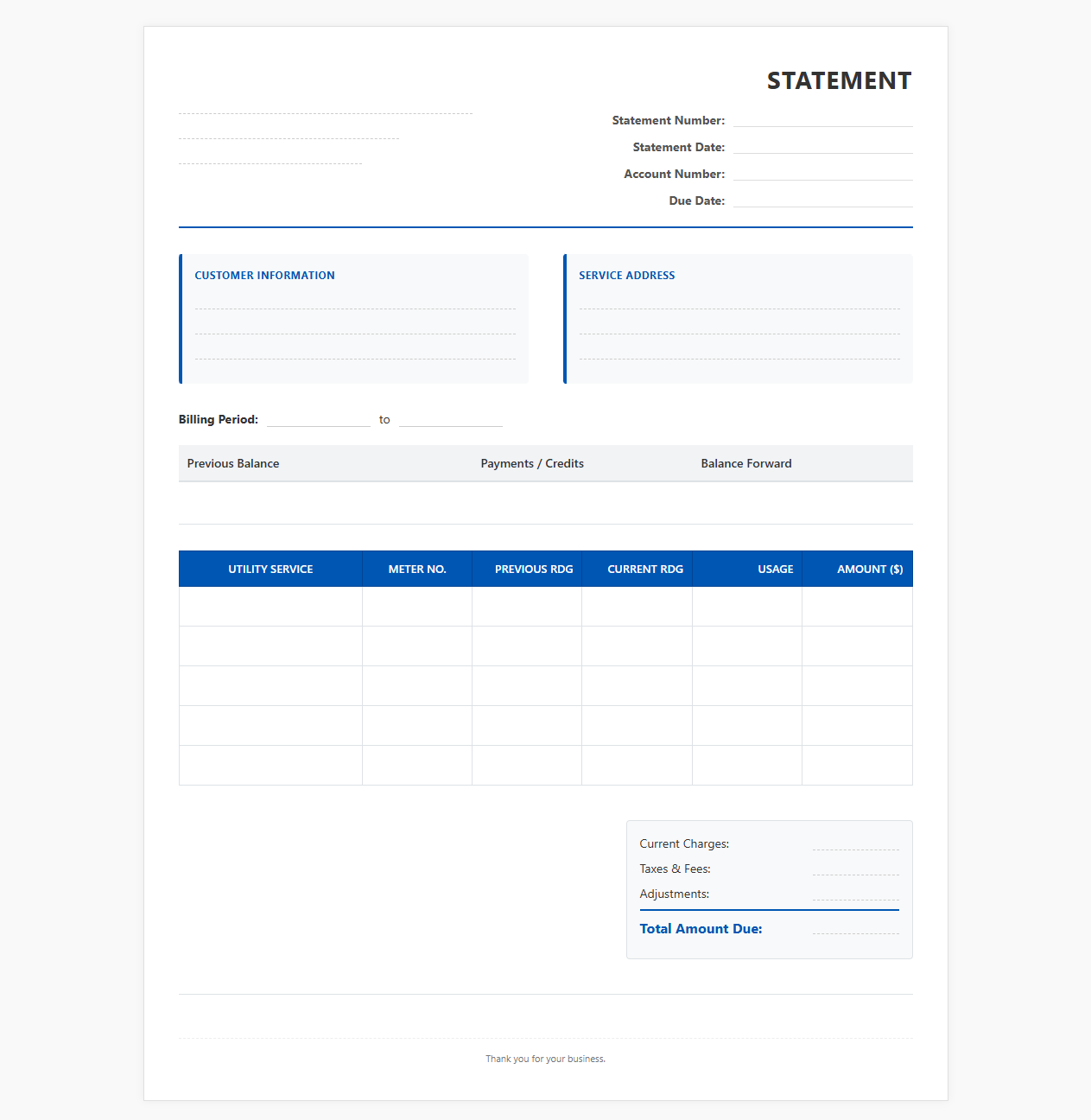Click the Statement Number blank field

[822, 120]
